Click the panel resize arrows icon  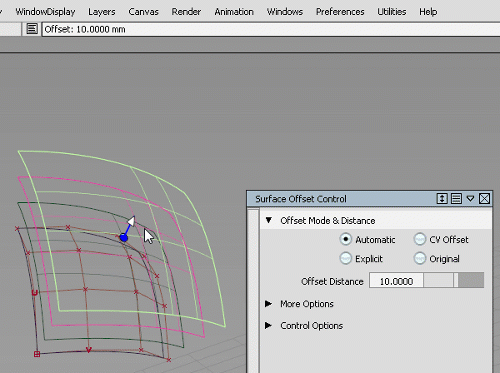point(442,199)
